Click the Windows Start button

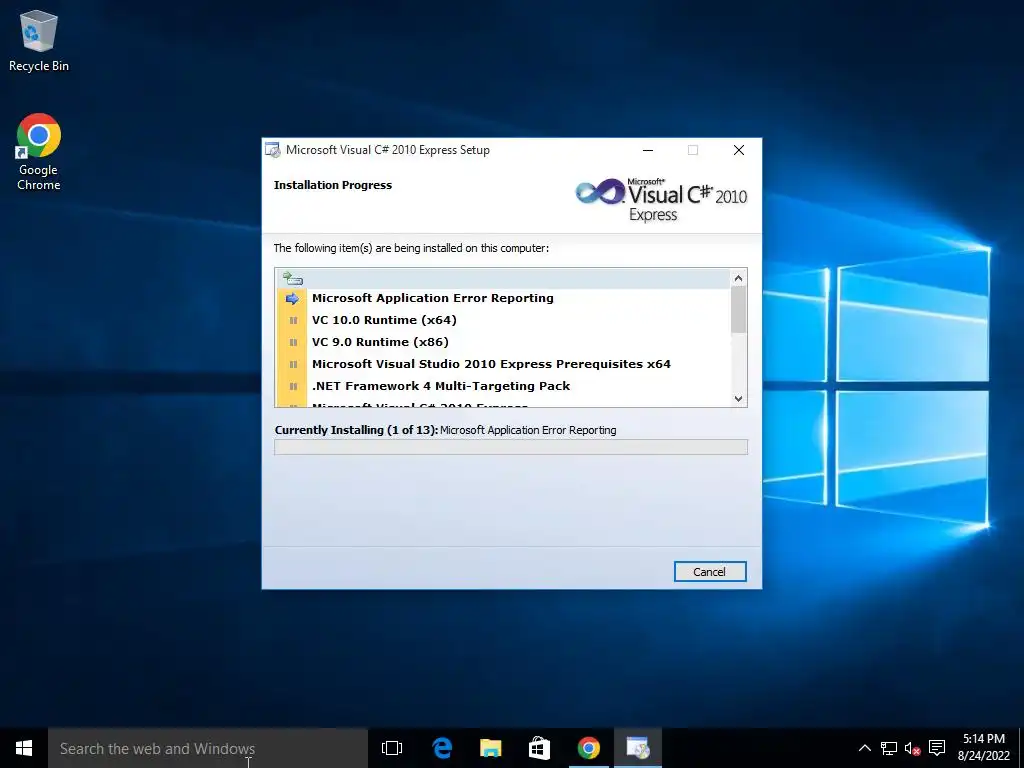[24, 748]
